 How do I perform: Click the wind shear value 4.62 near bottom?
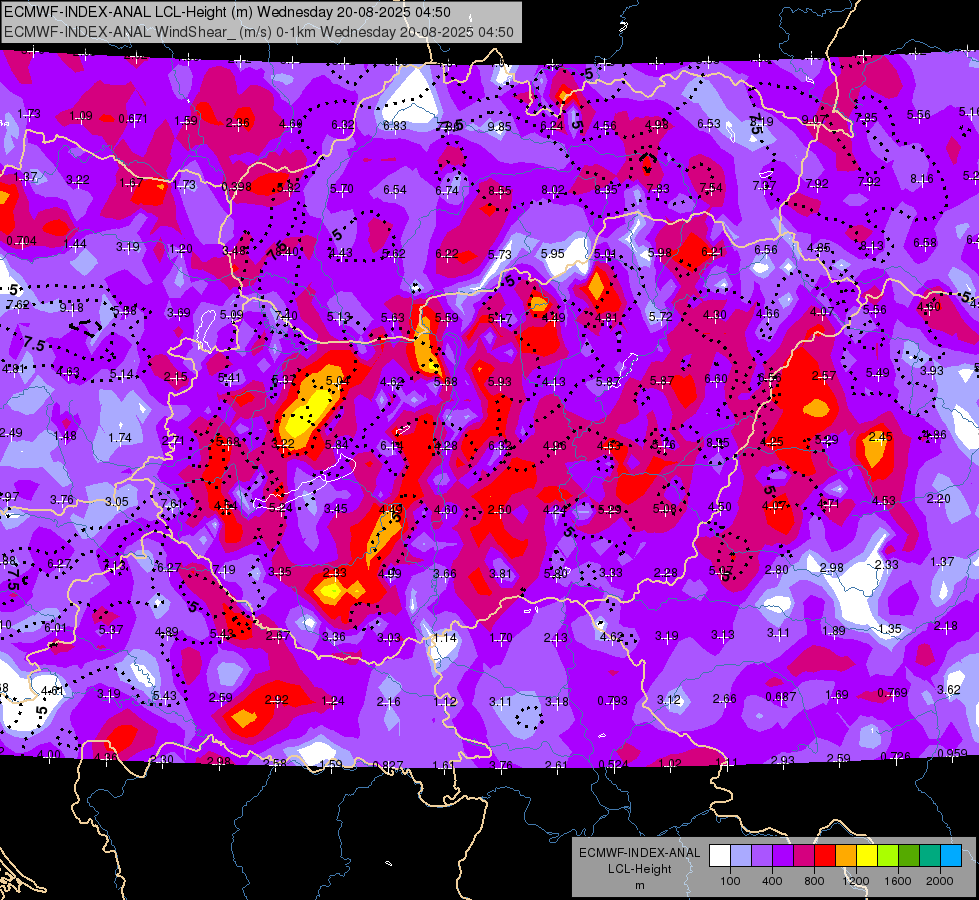pyautogui.click(x=612, y=636)
